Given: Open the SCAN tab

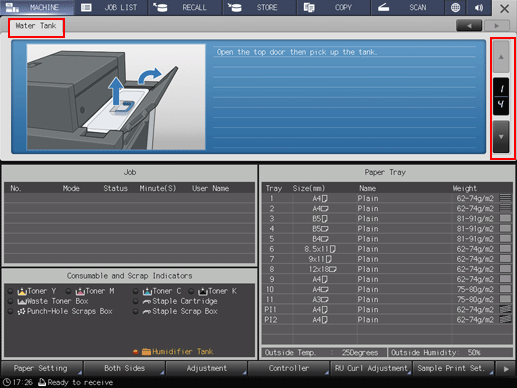Looking at the screenshot, I should 408,7.
